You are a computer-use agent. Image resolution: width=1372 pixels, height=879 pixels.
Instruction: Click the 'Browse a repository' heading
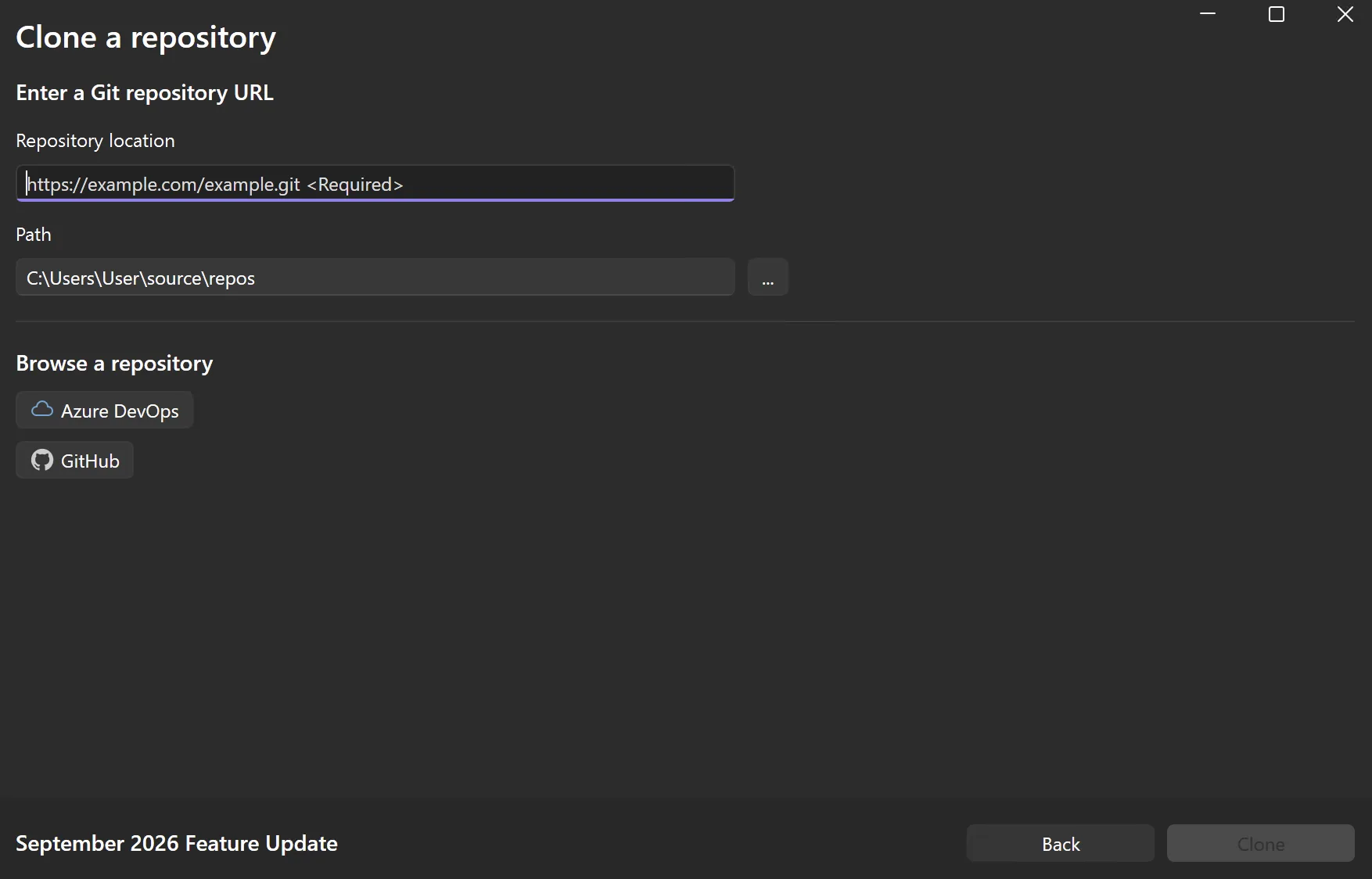[114, 364]
